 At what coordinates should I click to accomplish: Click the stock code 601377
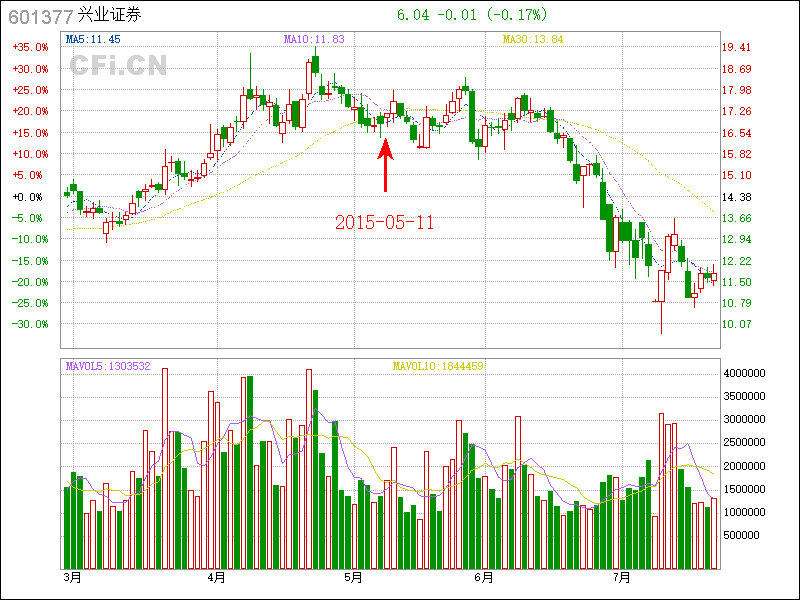38,17
